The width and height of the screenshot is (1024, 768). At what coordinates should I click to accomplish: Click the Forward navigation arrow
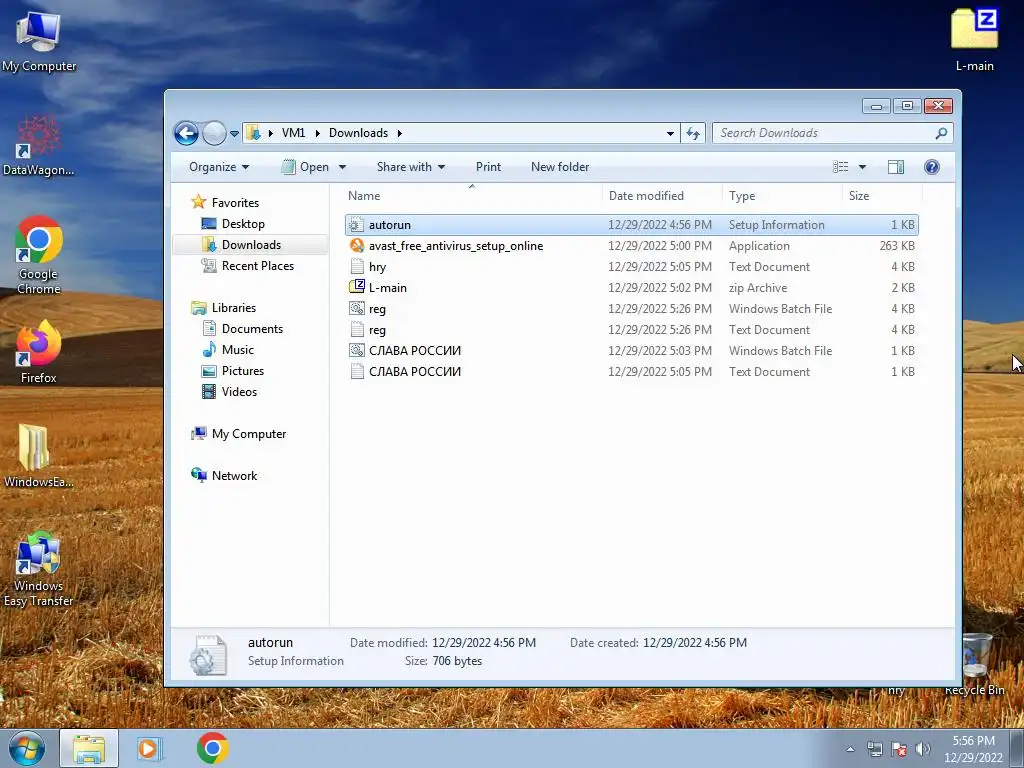pos(214,133)
